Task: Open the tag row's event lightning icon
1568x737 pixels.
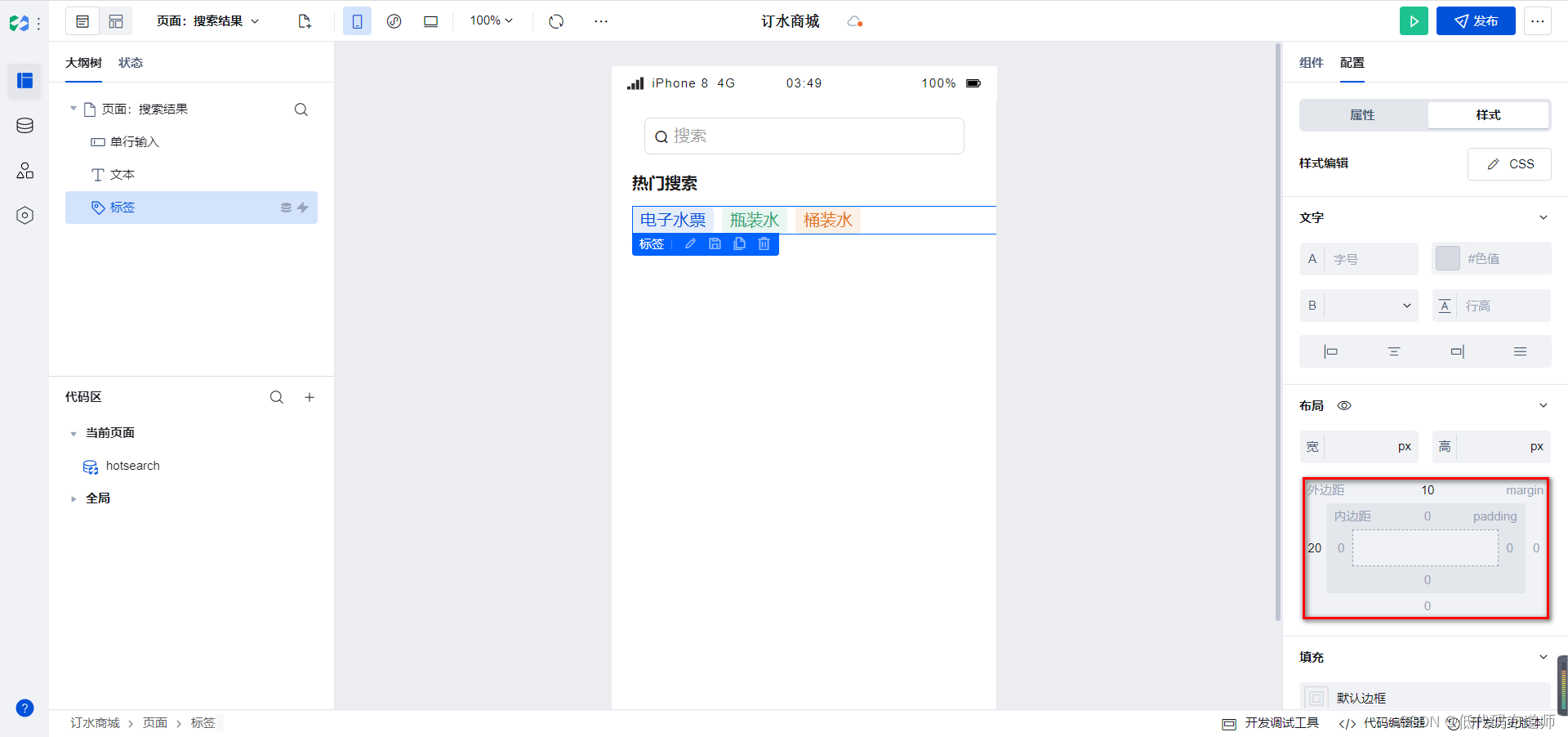Action: point(303,208)
